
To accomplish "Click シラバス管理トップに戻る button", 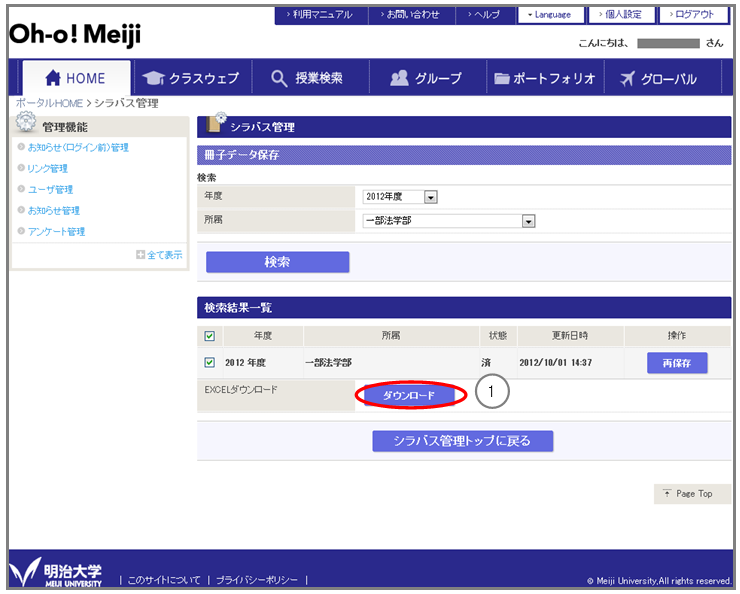I will point(462,441).
